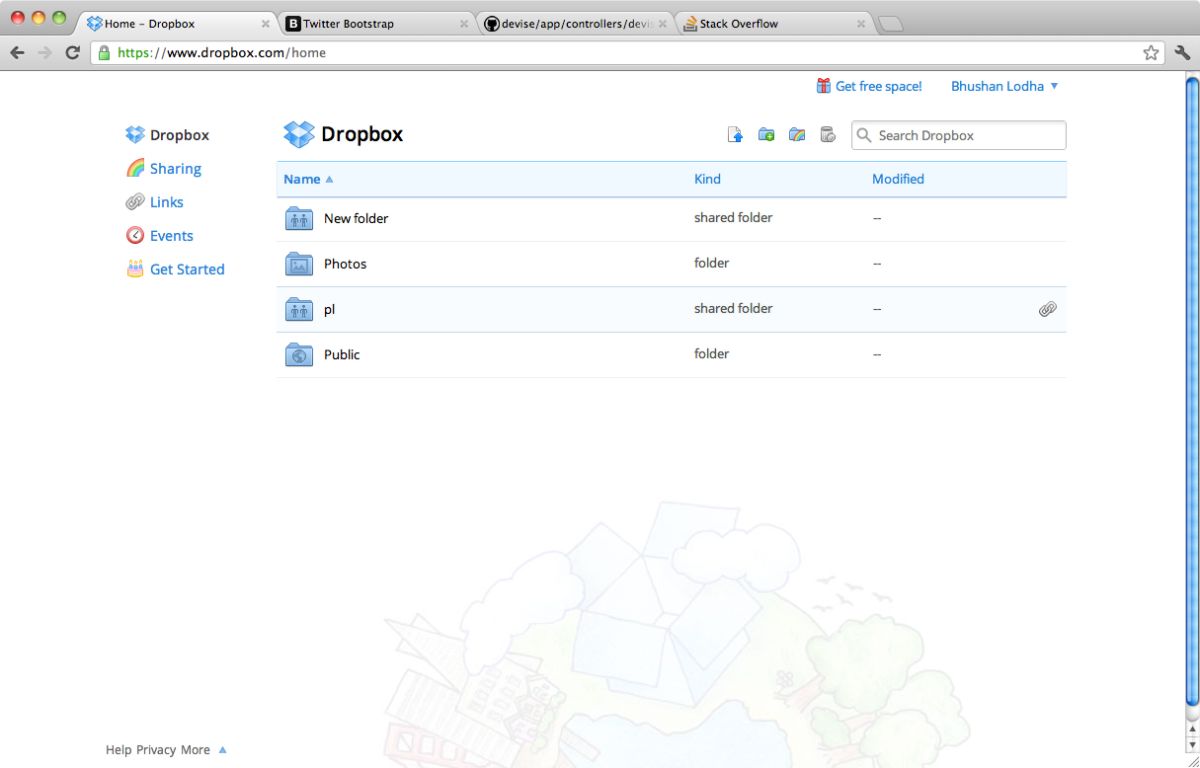1200x768 pixels.
Task: Open the pl folder name
Action: [329, 310]
